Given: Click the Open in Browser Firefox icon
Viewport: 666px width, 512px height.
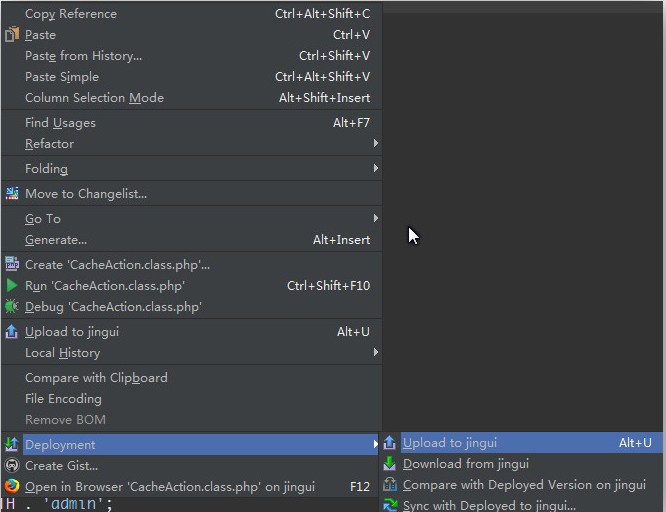Looking at the screenshot, I should tap(12, 487).
